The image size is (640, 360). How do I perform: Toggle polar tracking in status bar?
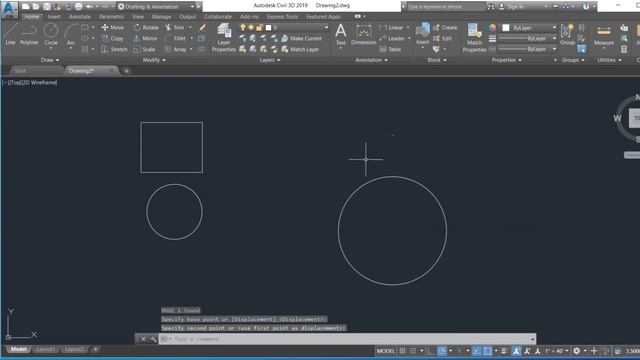442,351
